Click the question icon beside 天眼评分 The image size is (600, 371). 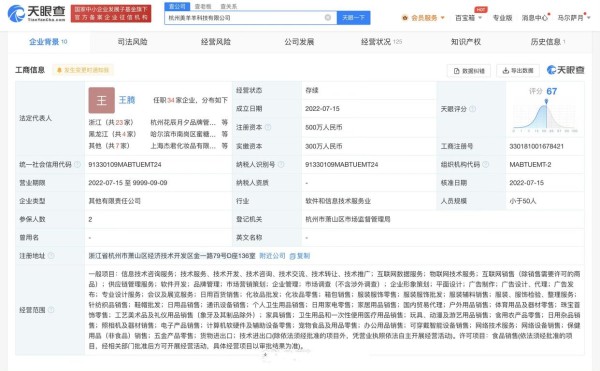tap(473, 109)
